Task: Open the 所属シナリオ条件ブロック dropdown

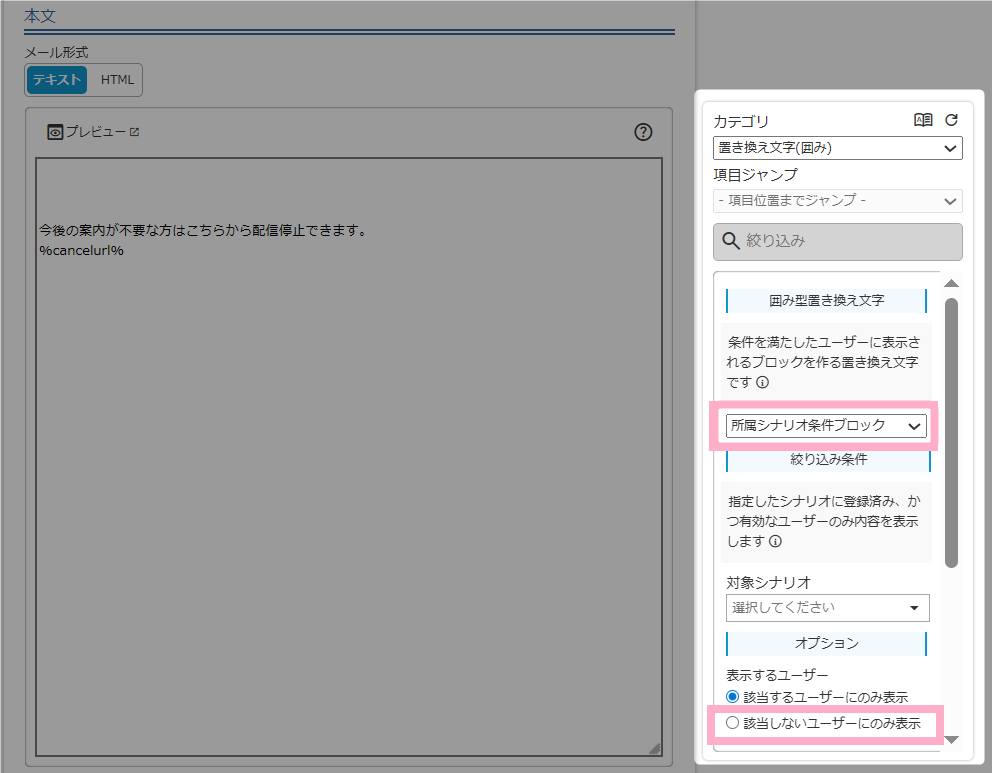Action: [827, 425]
